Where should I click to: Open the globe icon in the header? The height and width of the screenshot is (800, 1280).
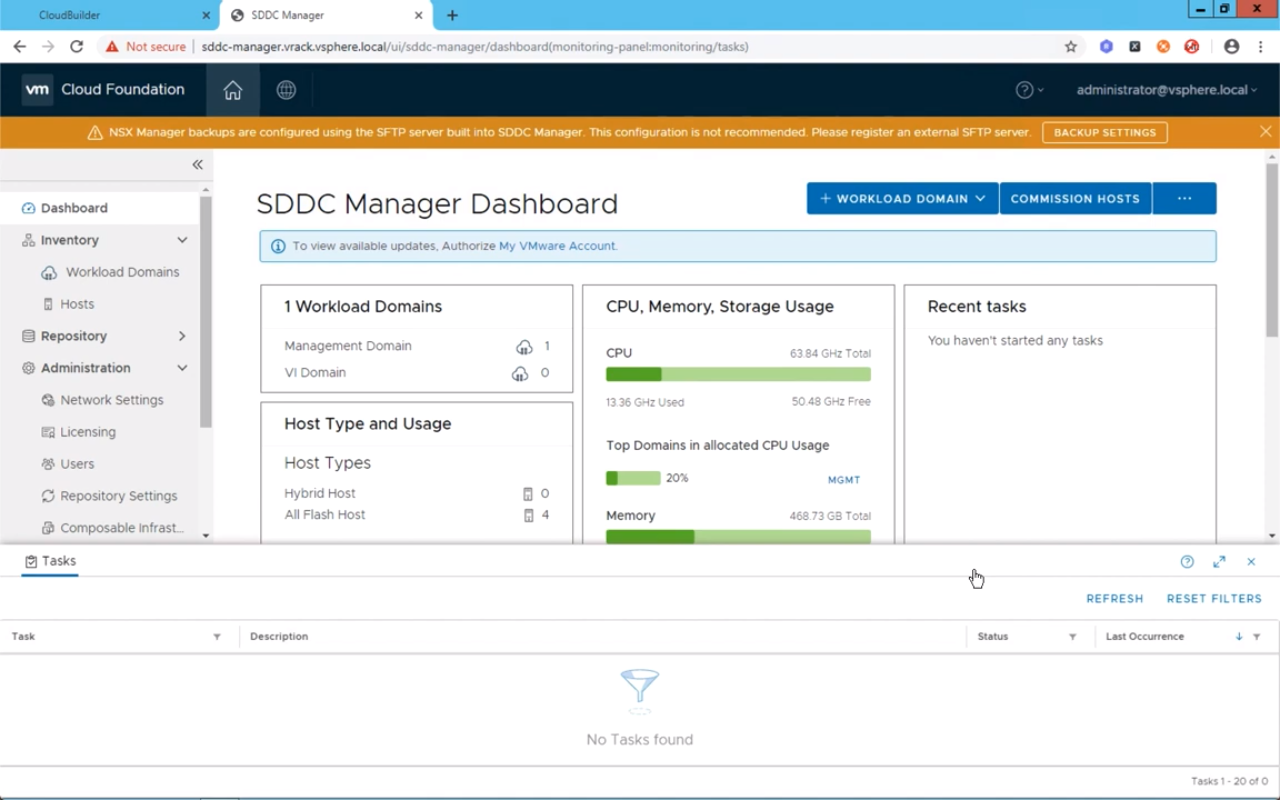click(286, 90)
